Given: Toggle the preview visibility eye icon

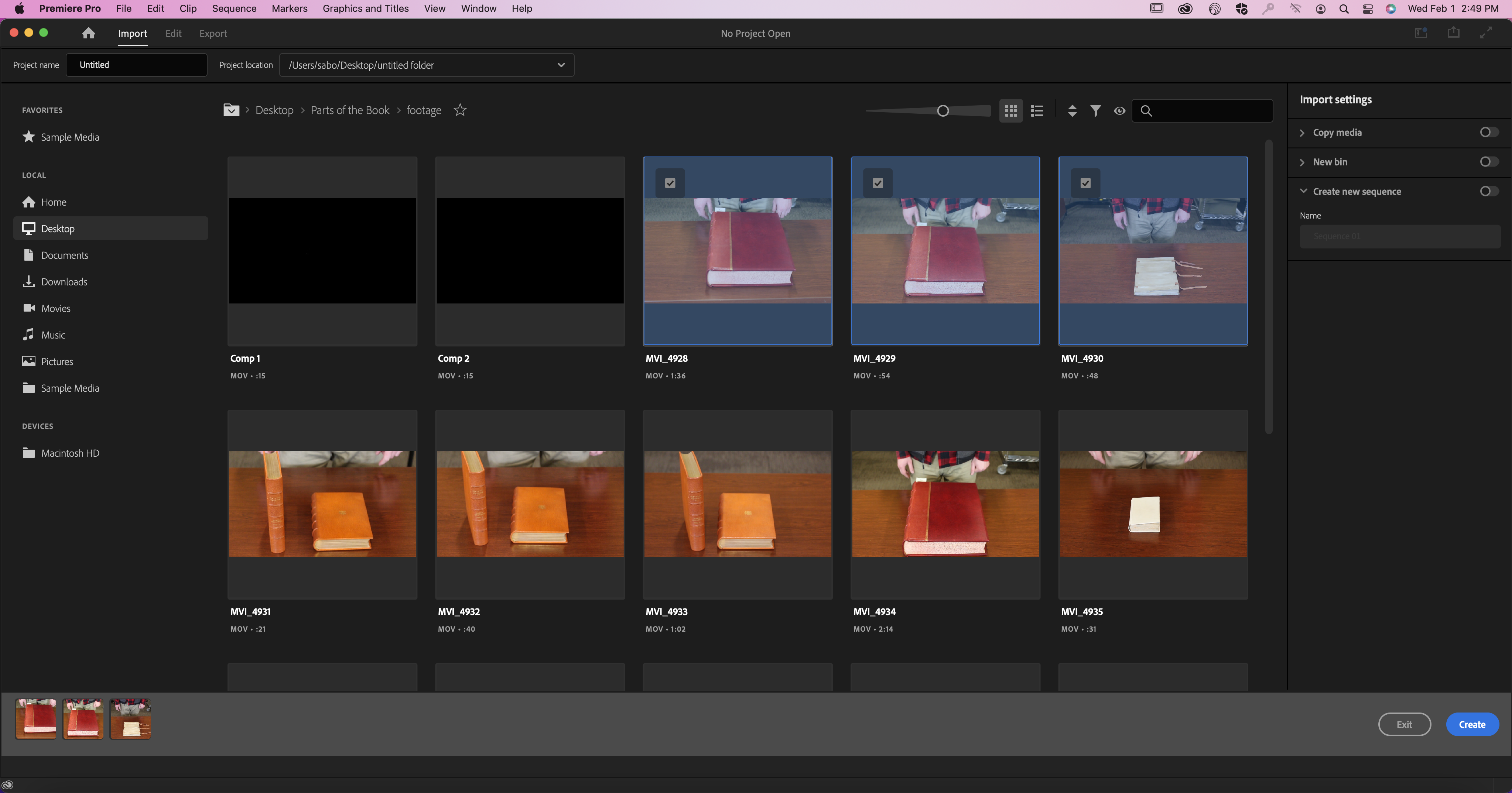Looking at the screenshot, I should point(1119,110).
